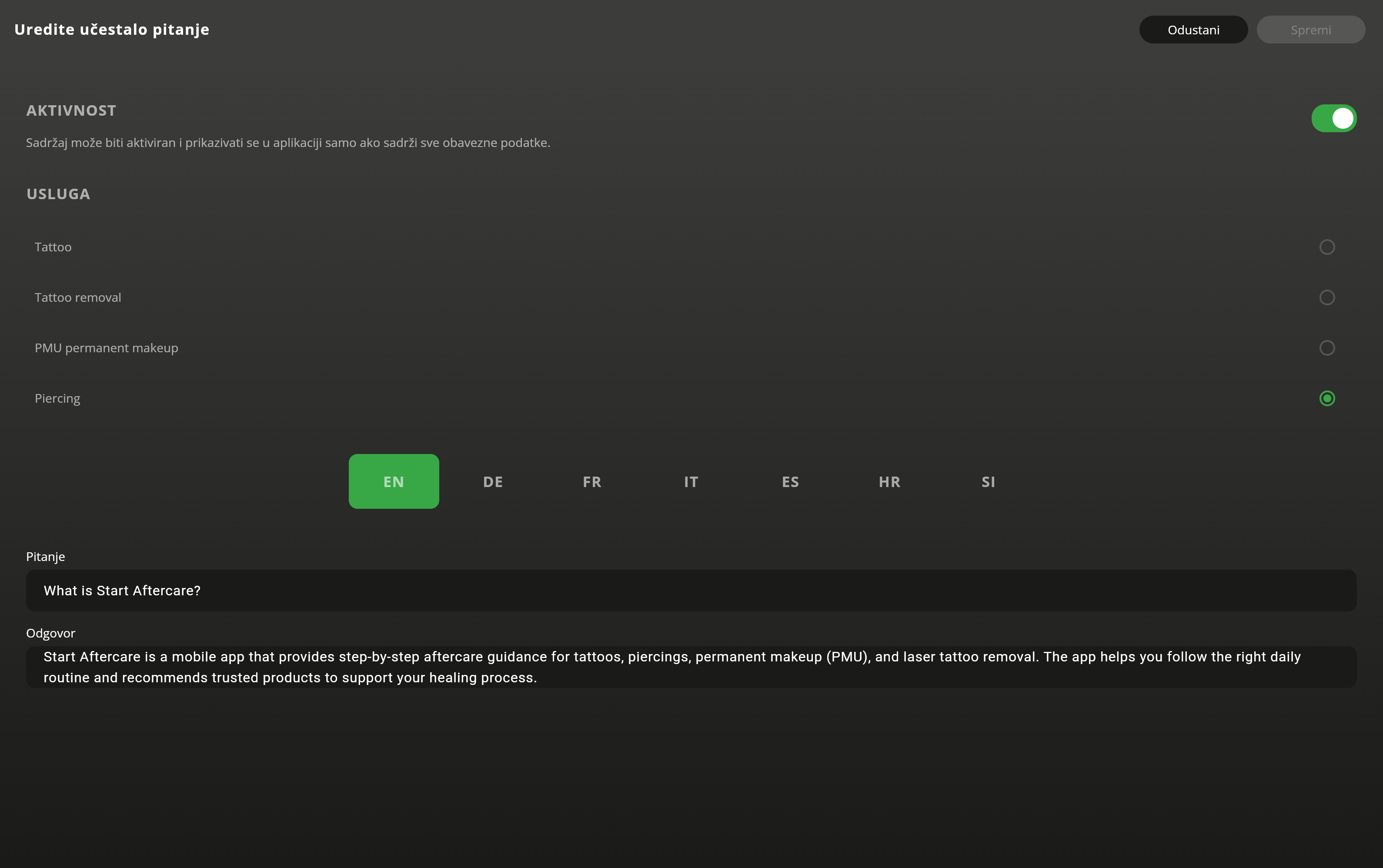Choose PMU permanent makeup radio option
Screen dimensions: 1383x868
(1326, 348)
